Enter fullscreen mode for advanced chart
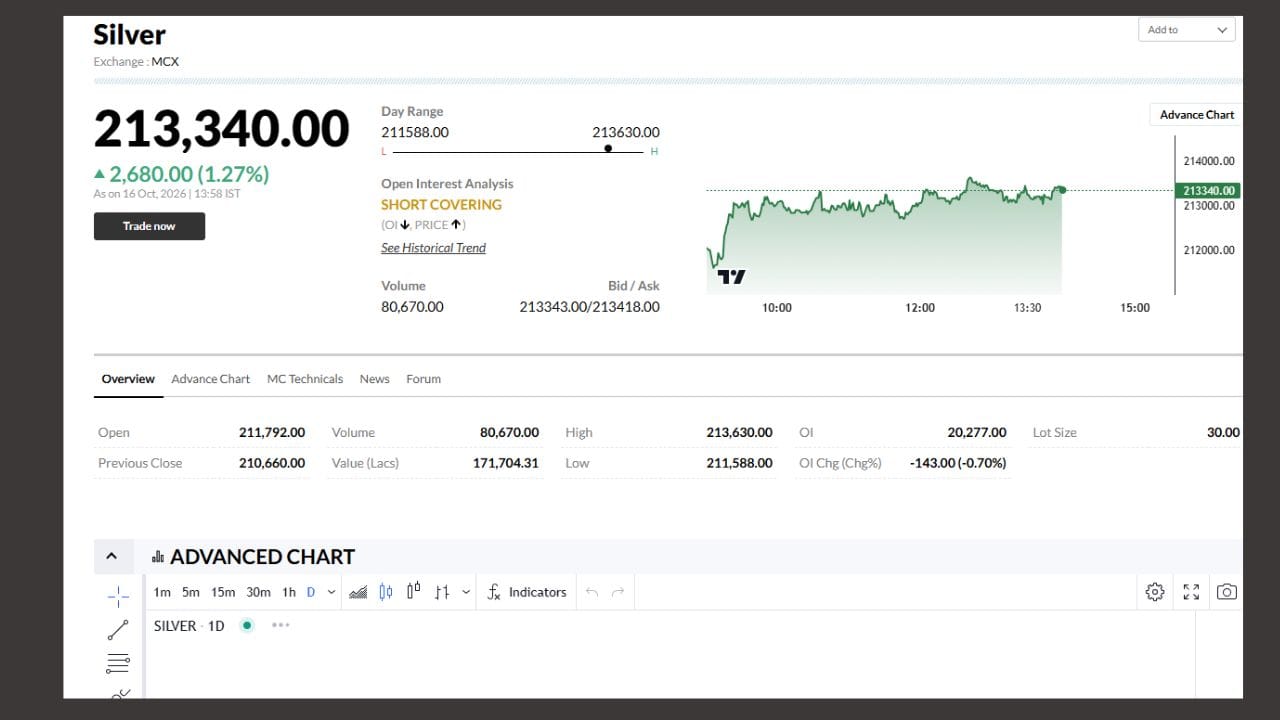 [1191, 592]
